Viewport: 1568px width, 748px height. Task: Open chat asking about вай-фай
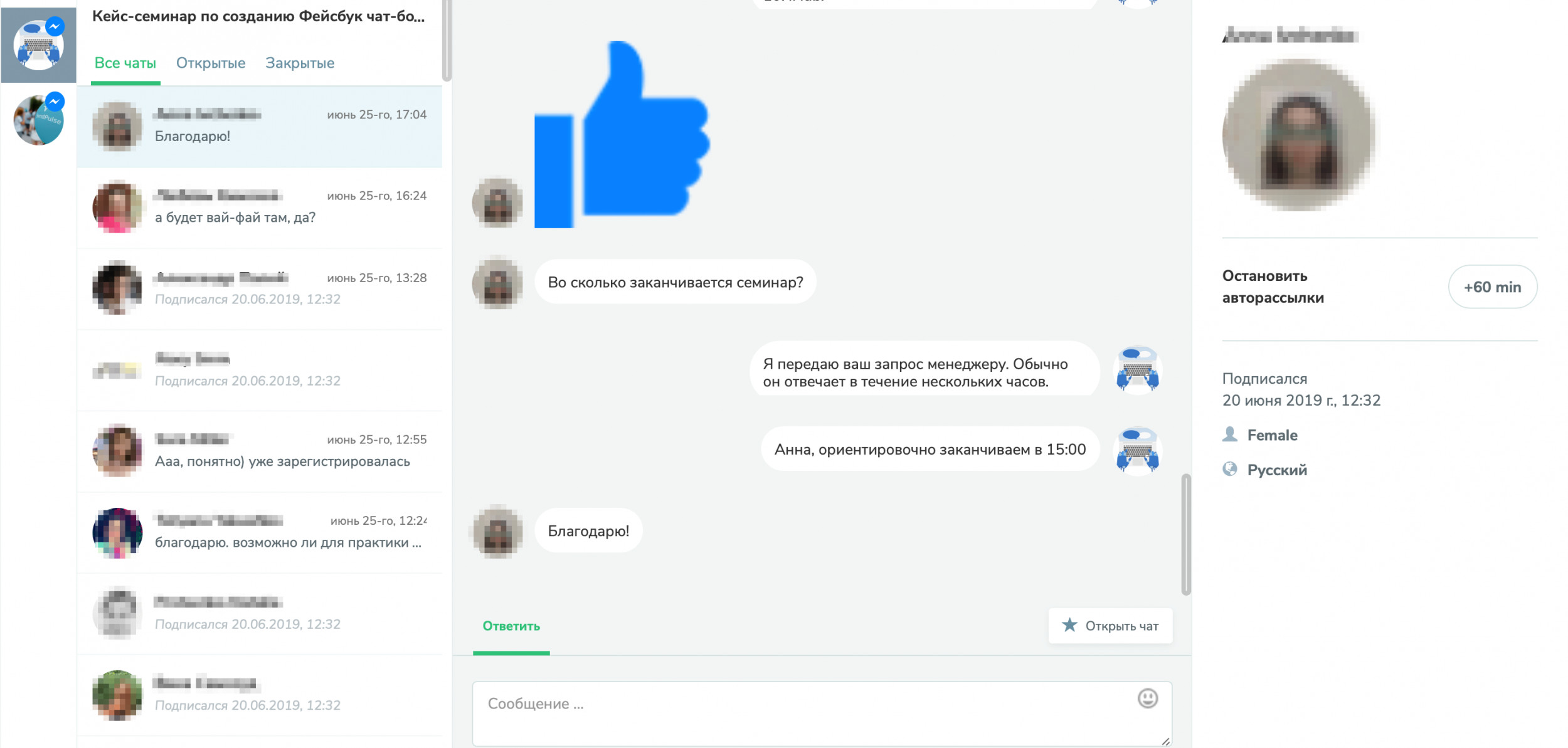[260, 208]
